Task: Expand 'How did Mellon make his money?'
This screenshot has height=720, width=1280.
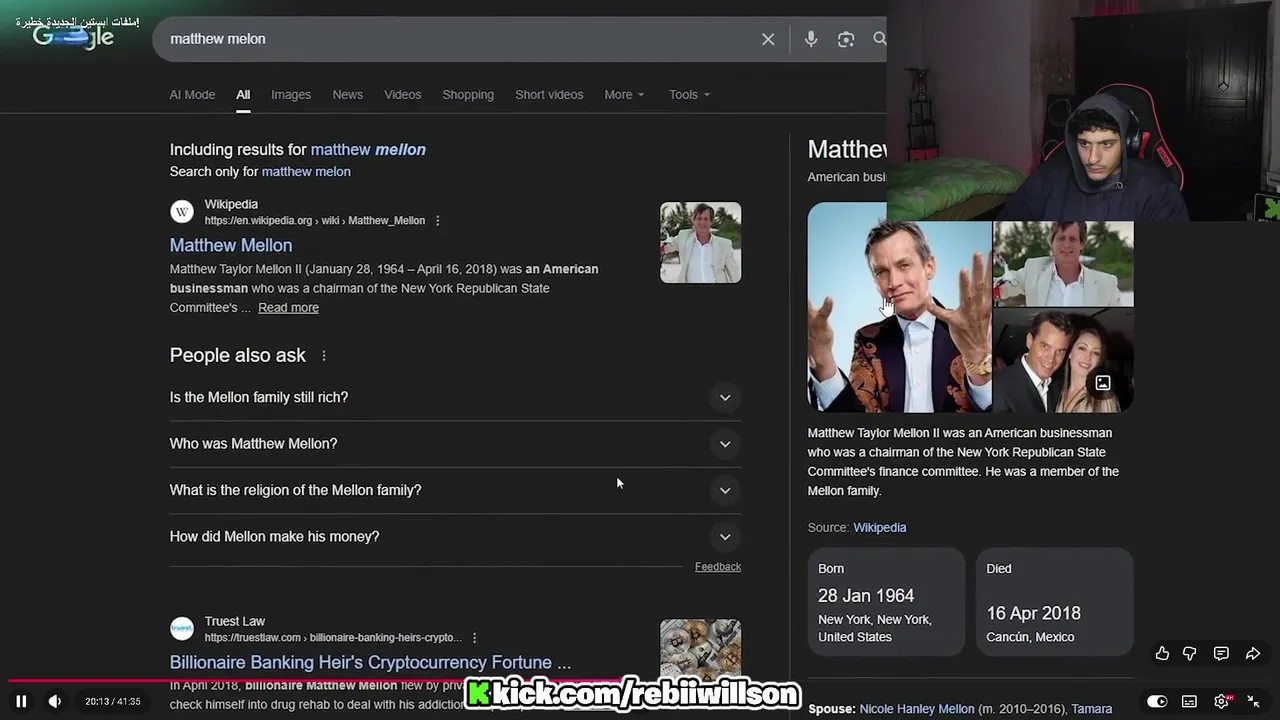Action: pos(455,536)
